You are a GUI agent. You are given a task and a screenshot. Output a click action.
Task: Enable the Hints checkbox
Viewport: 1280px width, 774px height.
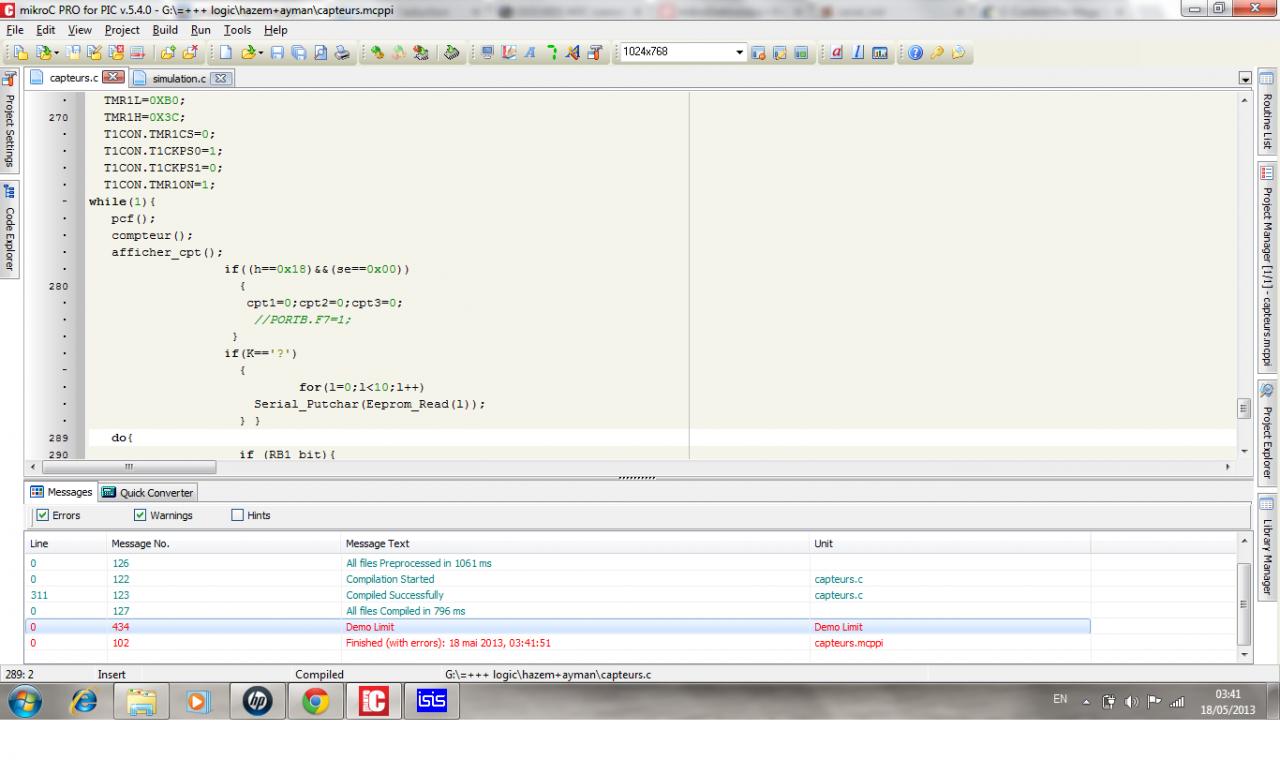pyautogui.click(x=237, y=516)
